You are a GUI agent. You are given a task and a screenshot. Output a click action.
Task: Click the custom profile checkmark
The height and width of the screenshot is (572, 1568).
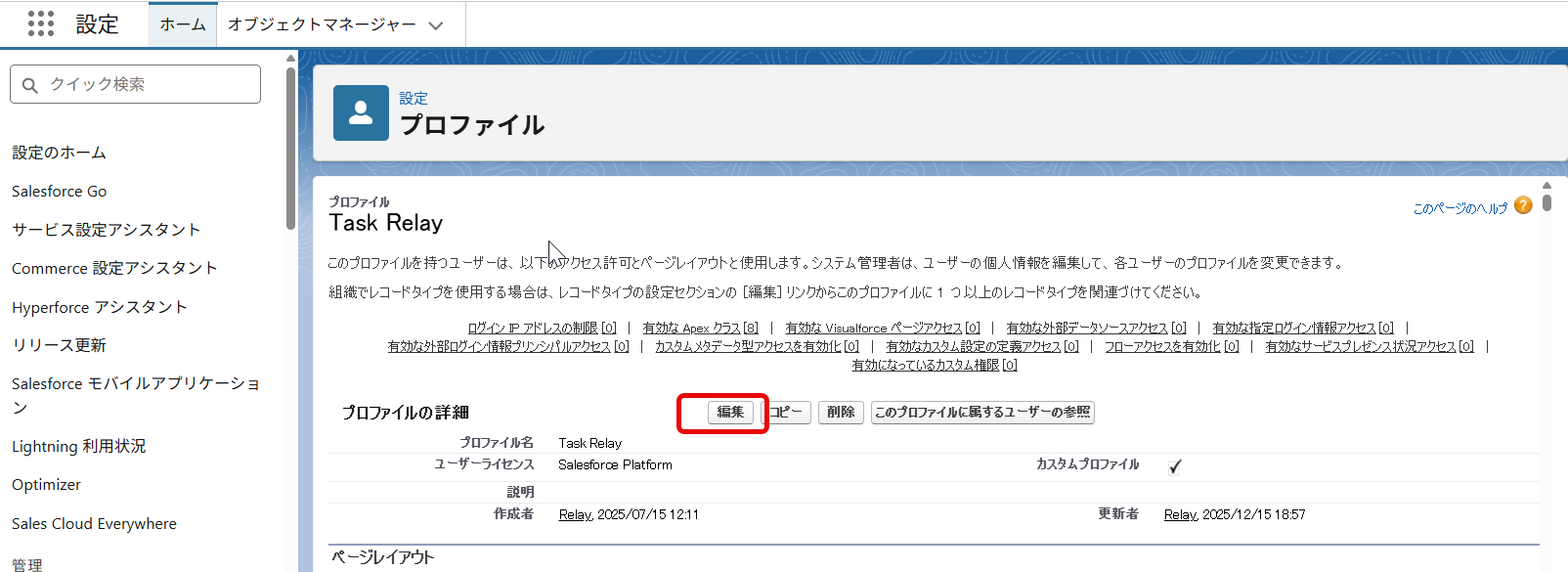(1175, 466)
